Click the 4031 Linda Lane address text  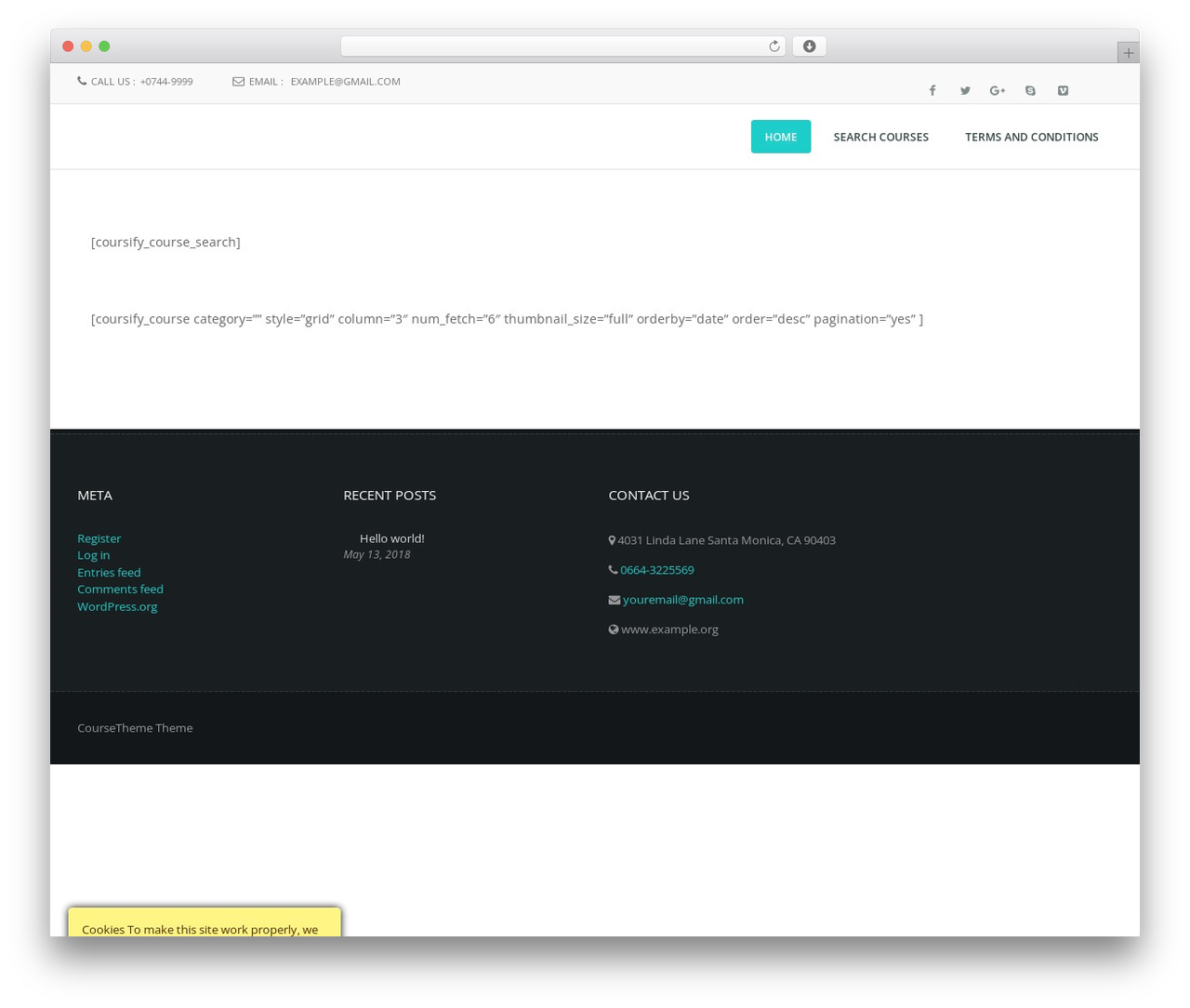[x=726, y=540]
